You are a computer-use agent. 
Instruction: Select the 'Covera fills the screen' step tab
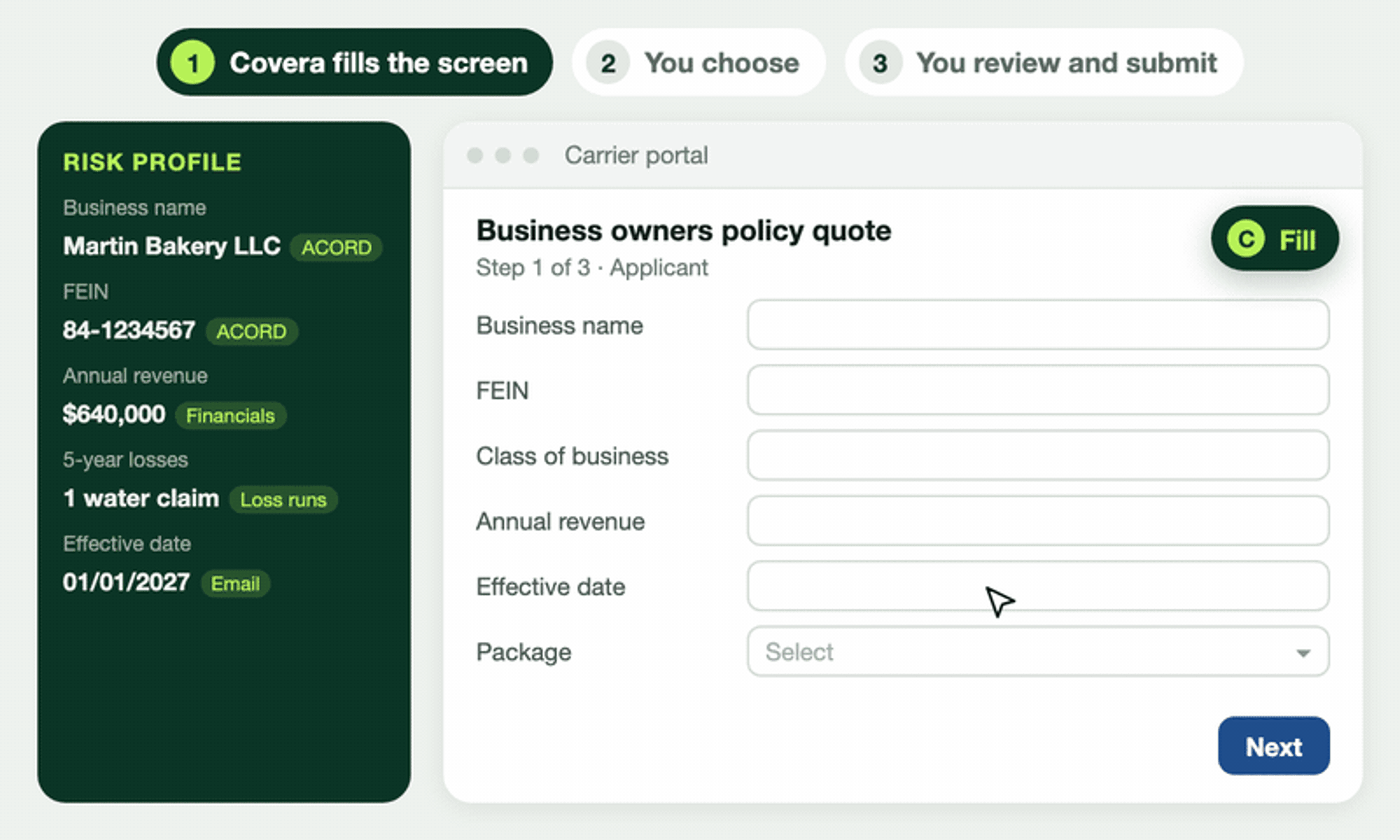[354, 62]
